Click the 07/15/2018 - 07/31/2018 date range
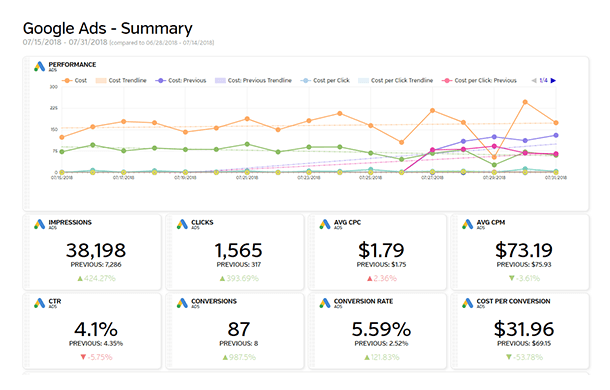 click(65, 42)
